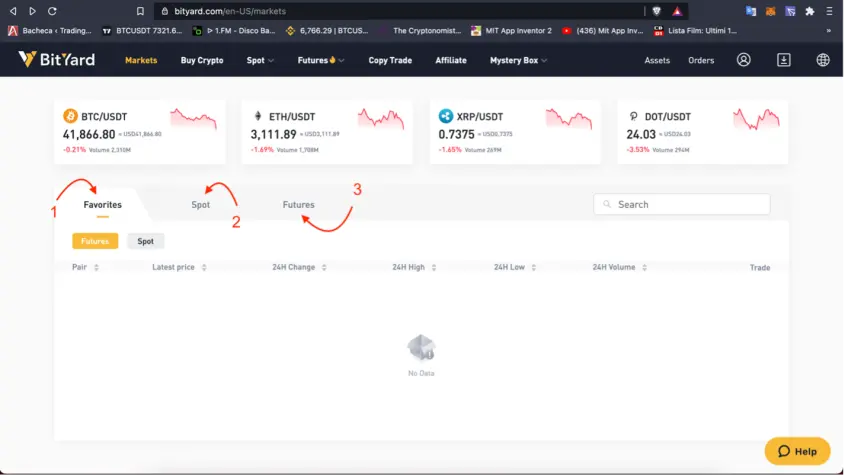845x476 pixels.
Task: Click the 0.7375 XRP price
Action: click(456, 134)
